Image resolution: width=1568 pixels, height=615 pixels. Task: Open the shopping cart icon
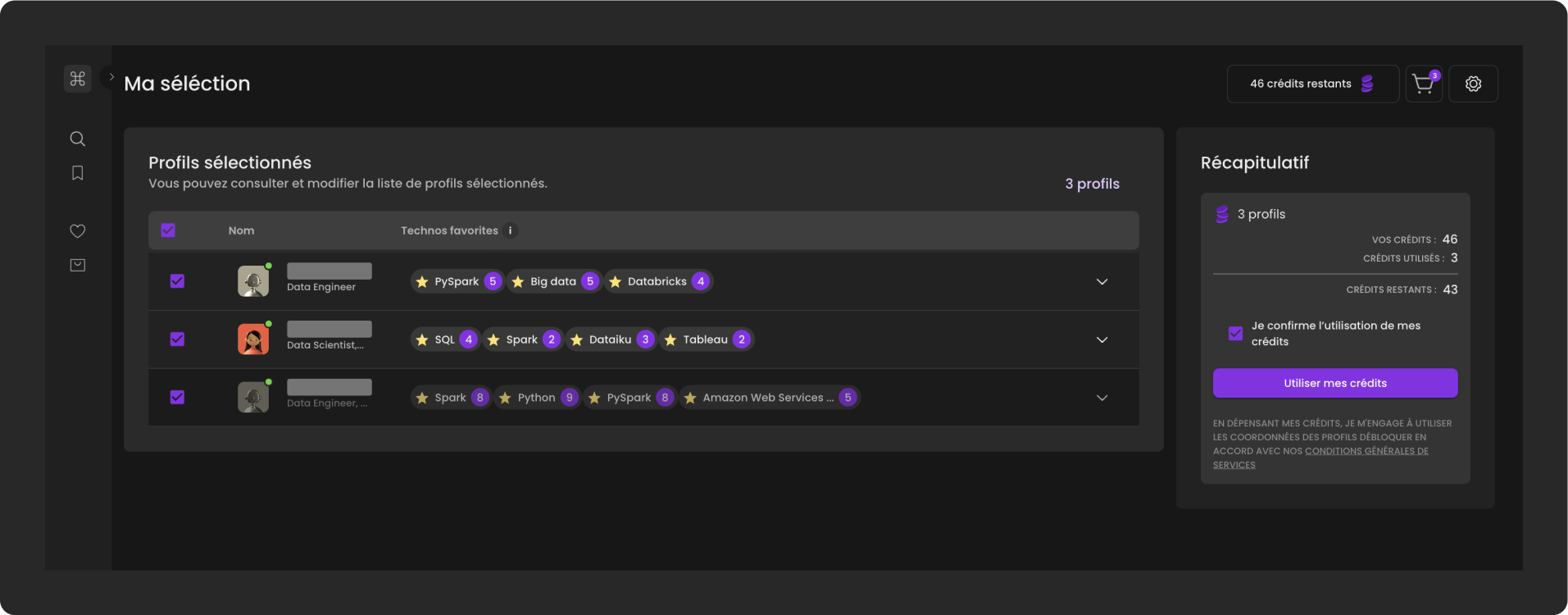coord(1424,84)
